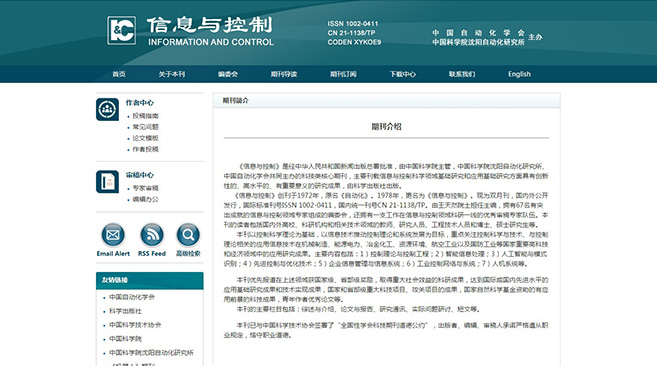Open 期刊导读 menu item
The image size is (657, 366).
pyautogui.click(x=284, y=74)
